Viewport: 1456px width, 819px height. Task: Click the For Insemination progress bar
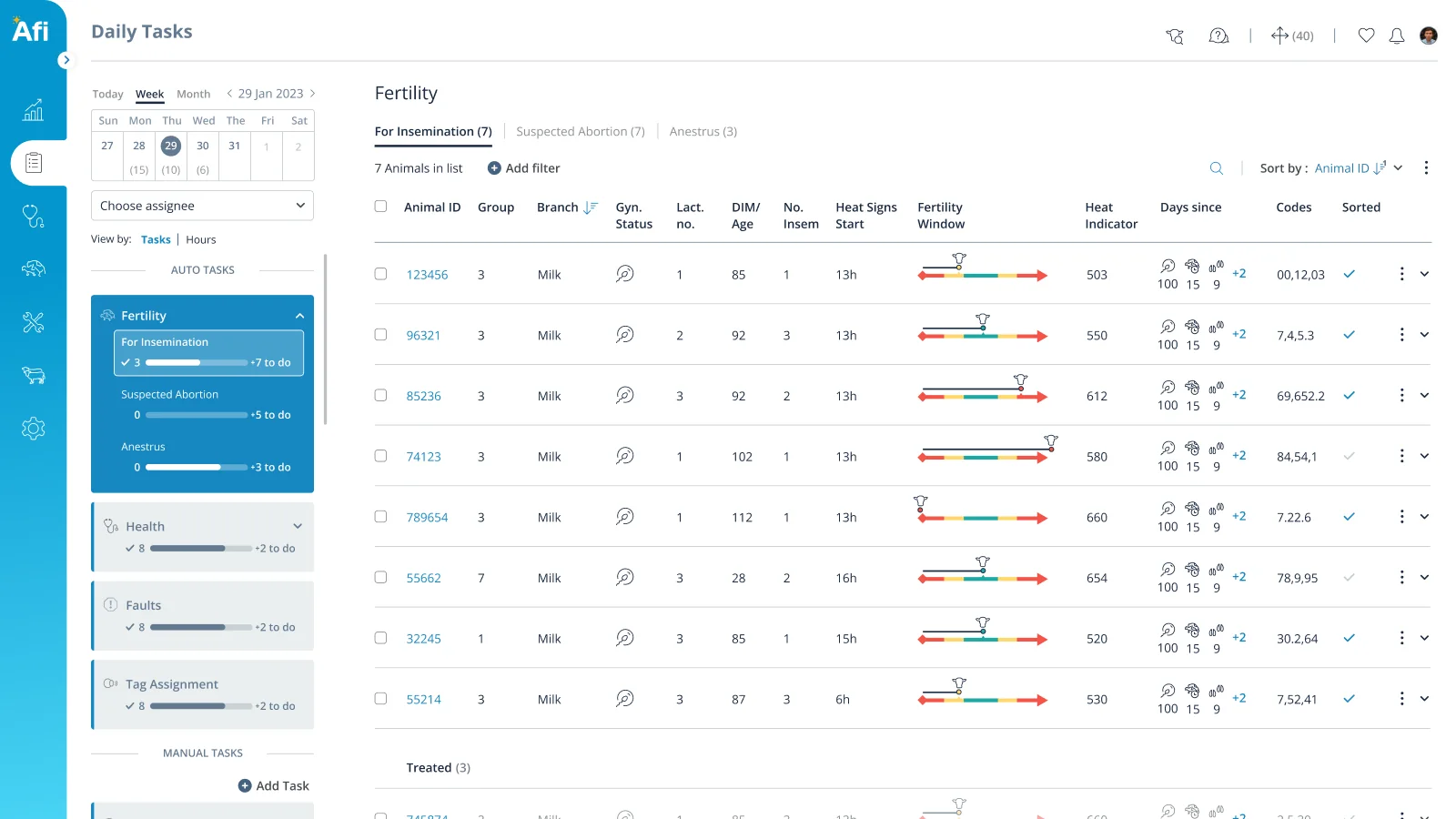[x=197, y=362]
